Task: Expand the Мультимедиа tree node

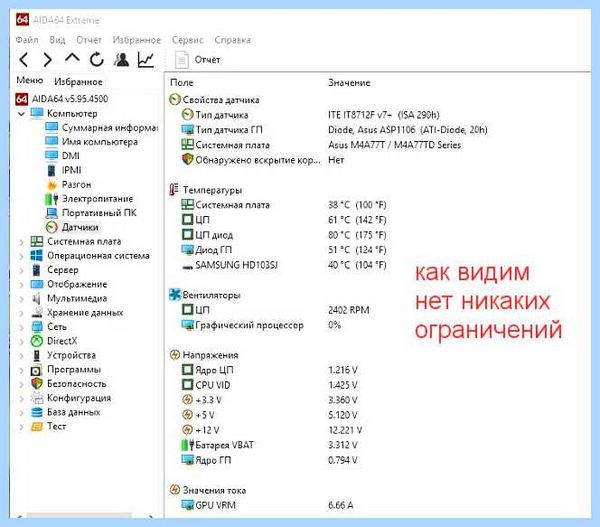Action: [21, 299]
